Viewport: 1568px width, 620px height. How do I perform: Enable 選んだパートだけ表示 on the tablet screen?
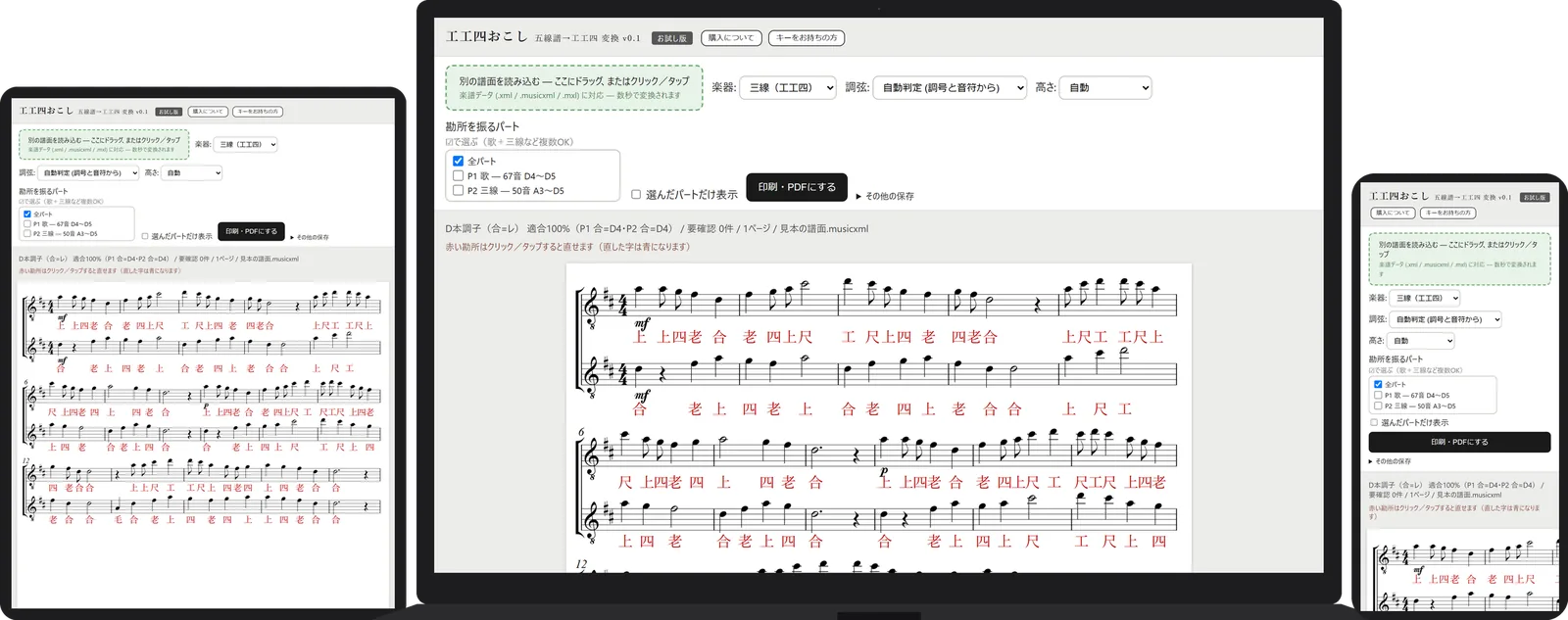tap(145, 236)
